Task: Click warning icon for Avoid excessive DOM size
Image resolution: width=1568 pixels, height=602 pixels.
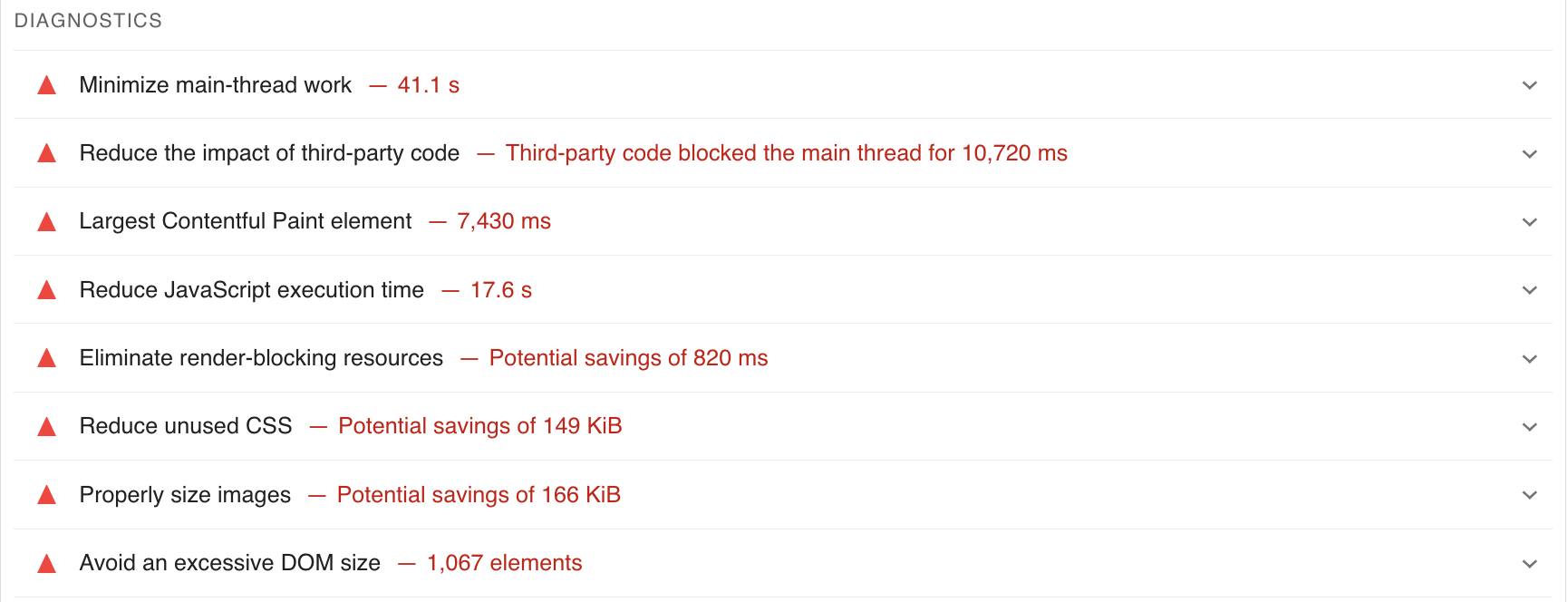Action: pyautogui.click(x=47, y=564)
